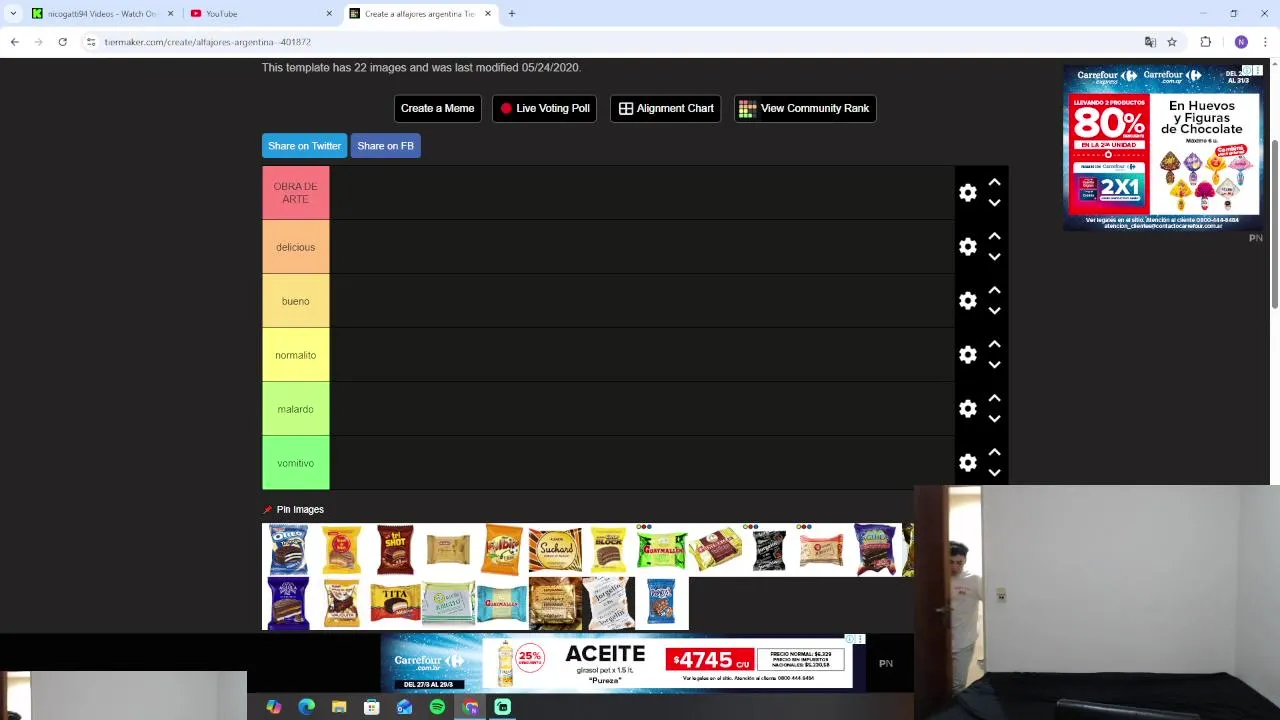View Community Rank
The image size is (1280, 720).
coord(805,108)
